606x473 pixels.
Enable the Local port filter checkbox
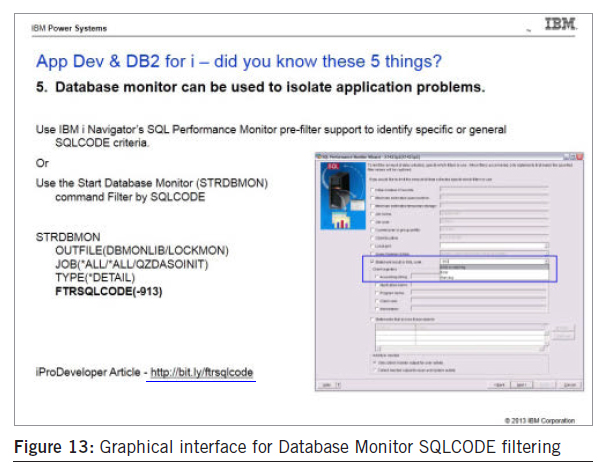(x=373, y=246)
